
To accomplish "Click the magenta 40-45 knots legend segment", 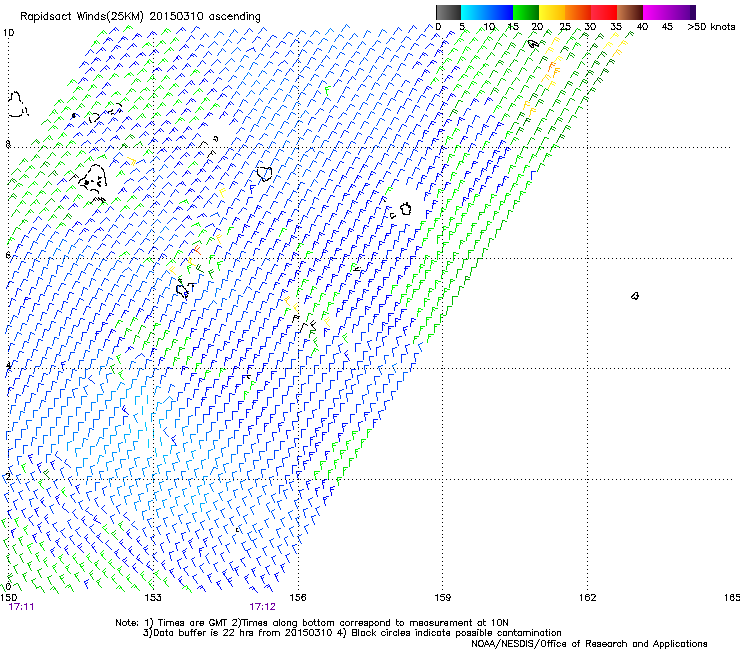I will (656, 12).
